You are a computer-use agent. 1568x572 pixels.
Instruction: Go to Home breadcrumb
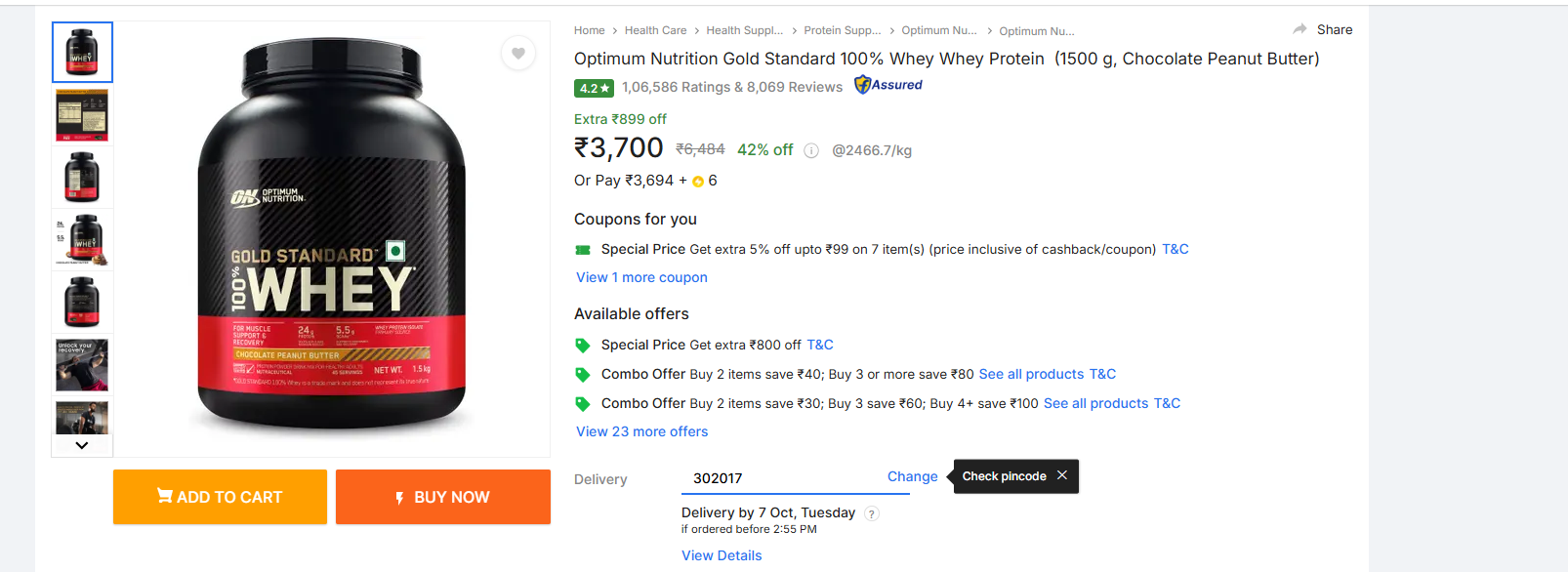point(589,30)
